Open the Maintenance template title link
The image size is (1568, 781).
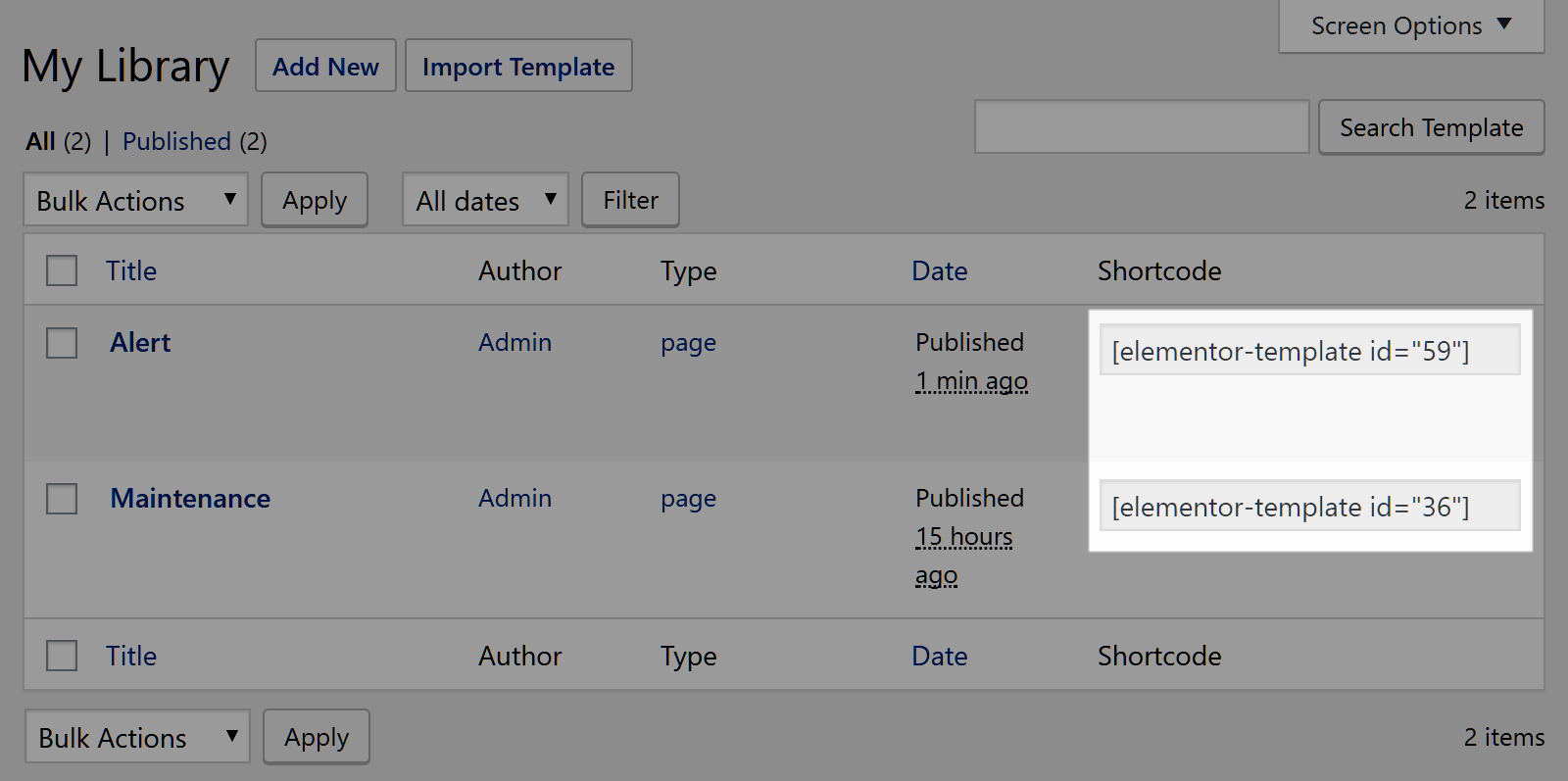tap(190, 499)
